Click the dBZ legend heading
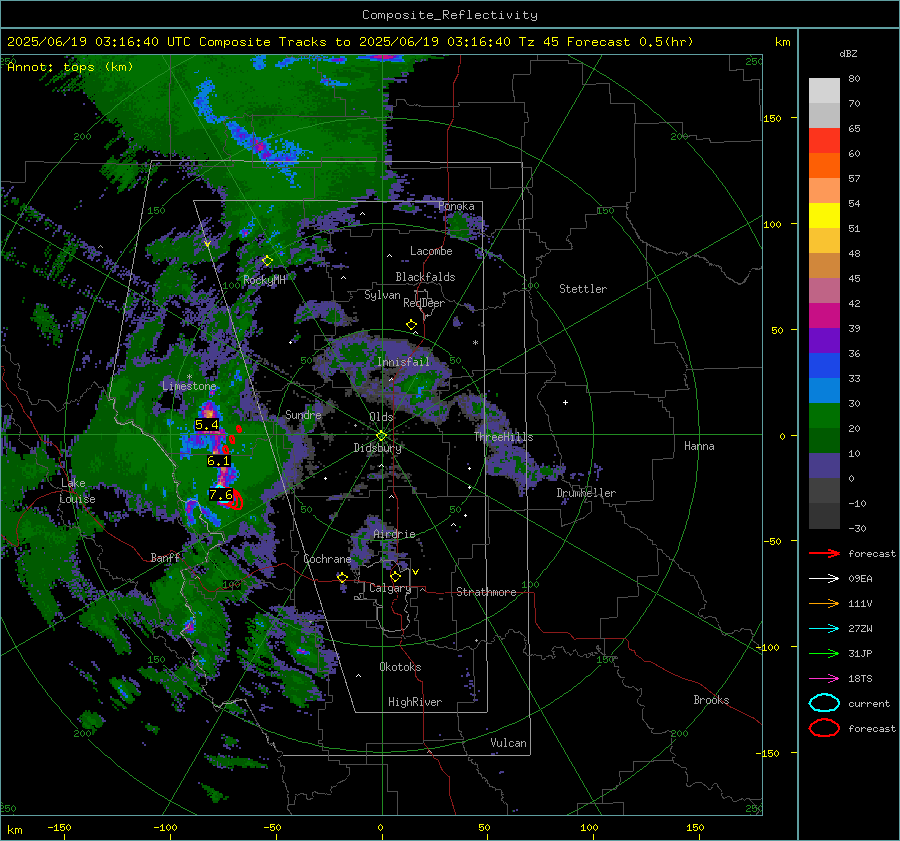The image size is (900, 841). tap(848, 53)
